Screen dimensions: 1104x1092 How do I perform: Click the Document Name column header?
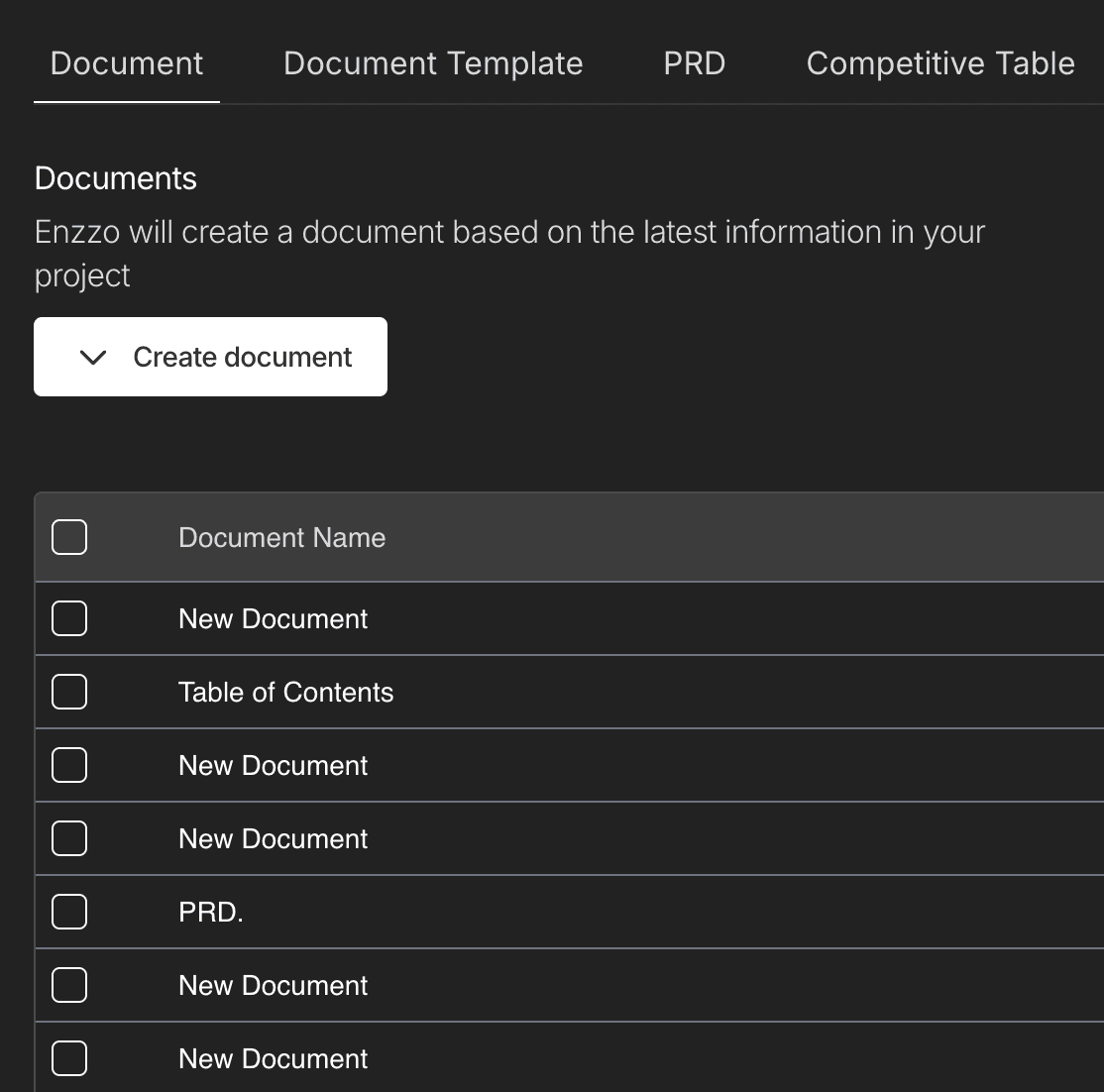click(281, 537)
